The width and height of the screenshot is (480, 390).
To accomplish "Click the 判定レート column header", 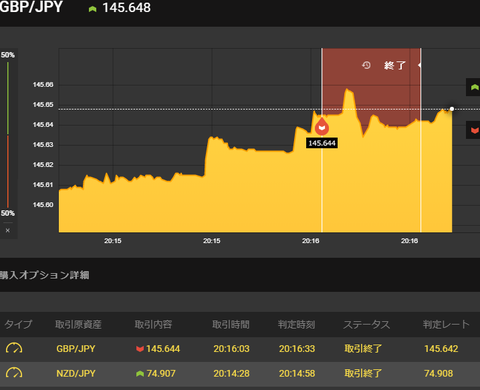I will tap(446, 324).
